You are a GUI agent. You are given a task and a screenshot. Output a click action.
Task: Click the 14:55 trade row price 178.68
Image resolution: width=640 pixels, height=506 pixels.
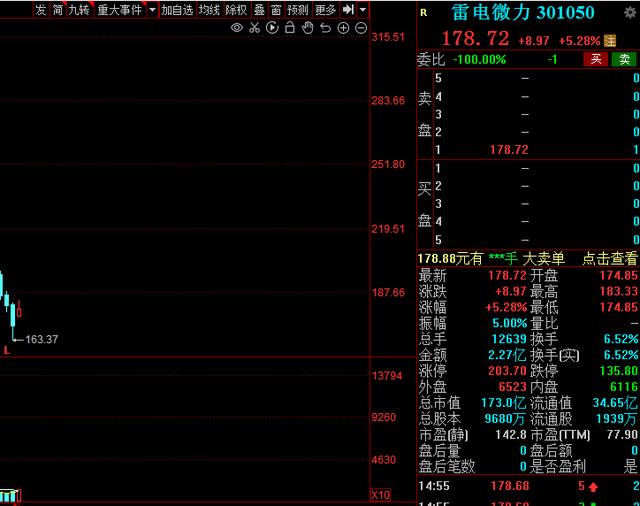(x=510, y=486)
